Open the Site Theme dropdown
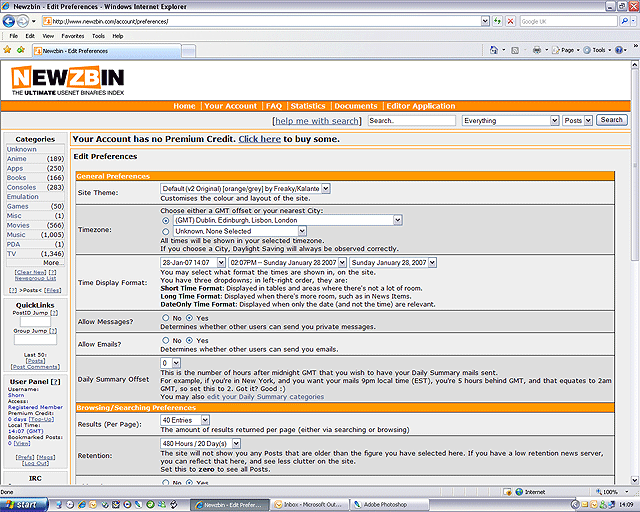The image size is (640, 512). coord(245,189)
